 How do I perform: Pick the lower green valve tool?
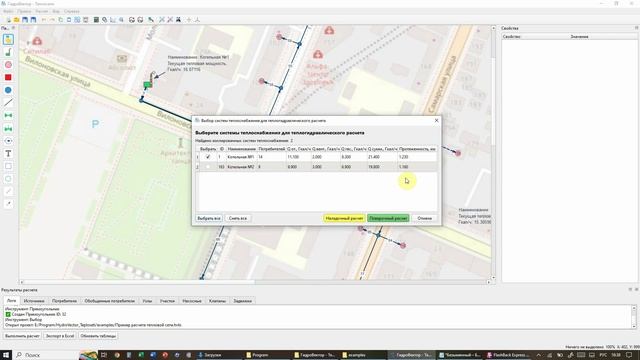tap(8, 129)
